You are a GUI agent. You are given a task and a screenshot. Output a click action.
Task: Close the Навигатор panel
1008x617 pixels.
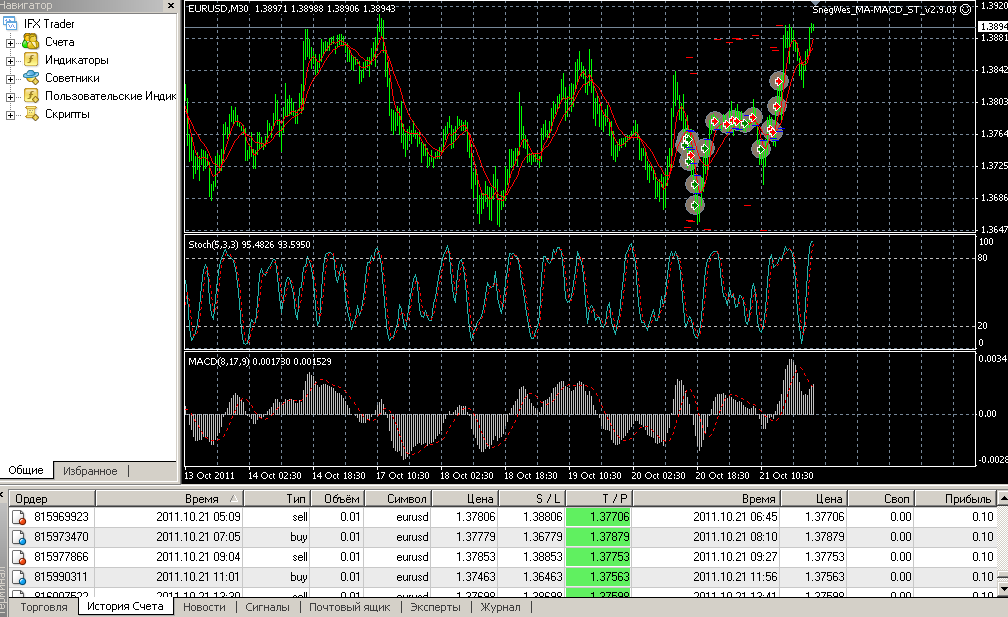pyautogui.click(x=170, y=6)
